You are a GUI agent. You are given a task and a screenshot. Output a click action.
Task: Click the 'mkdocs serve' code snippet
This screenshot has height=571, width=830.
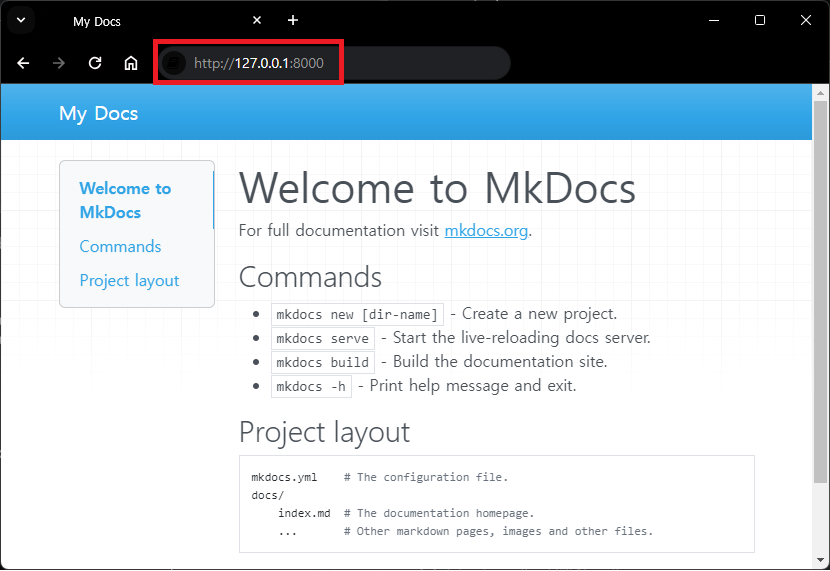(322, 338)
